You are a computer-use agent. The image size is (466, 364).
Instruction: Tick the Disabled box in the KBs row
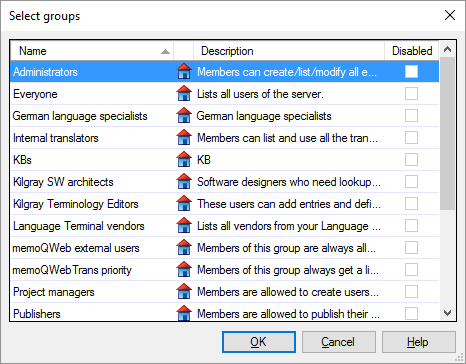pyautogui.click(x=411, y=159)
